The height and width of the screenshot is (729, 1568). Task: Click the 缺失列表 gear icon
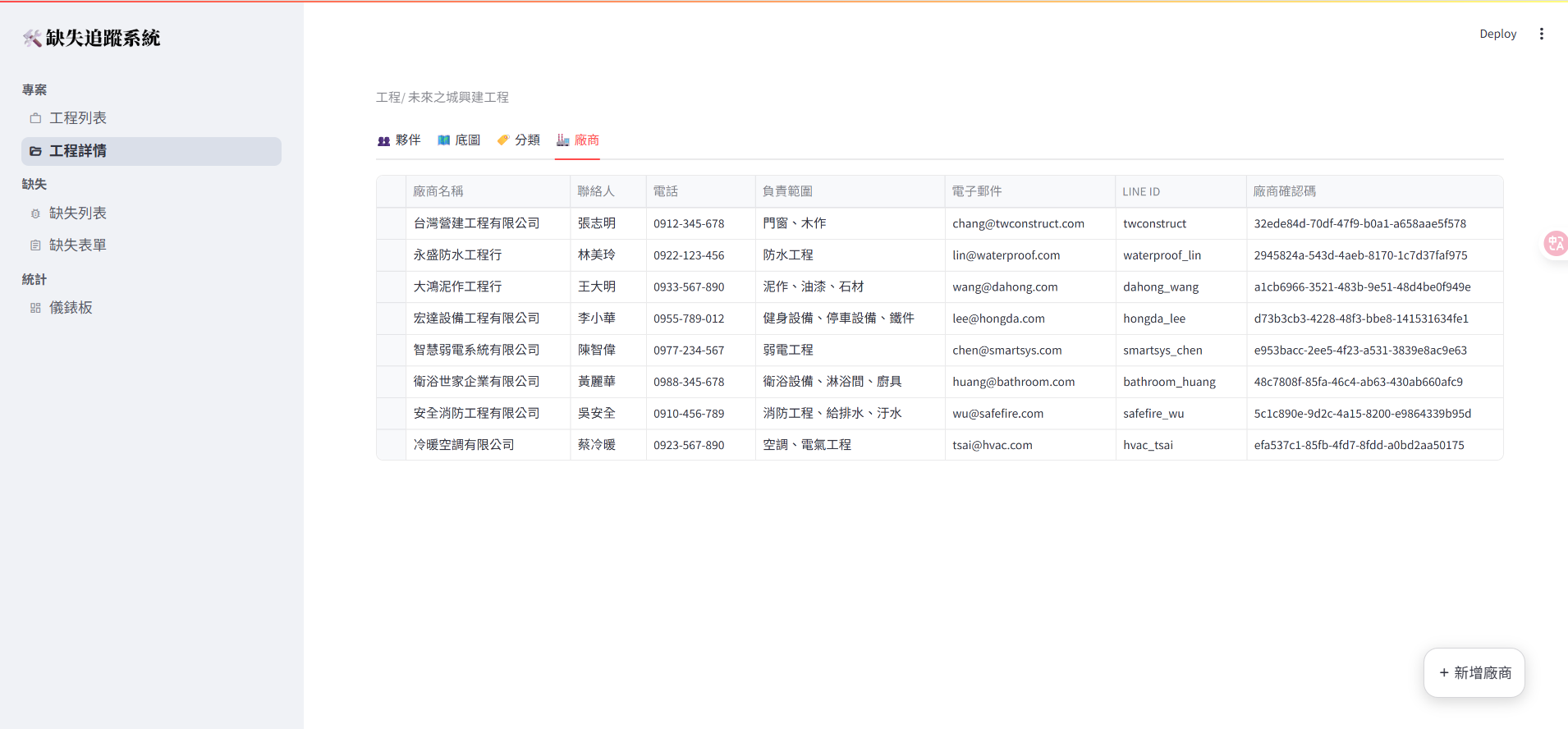35,213
